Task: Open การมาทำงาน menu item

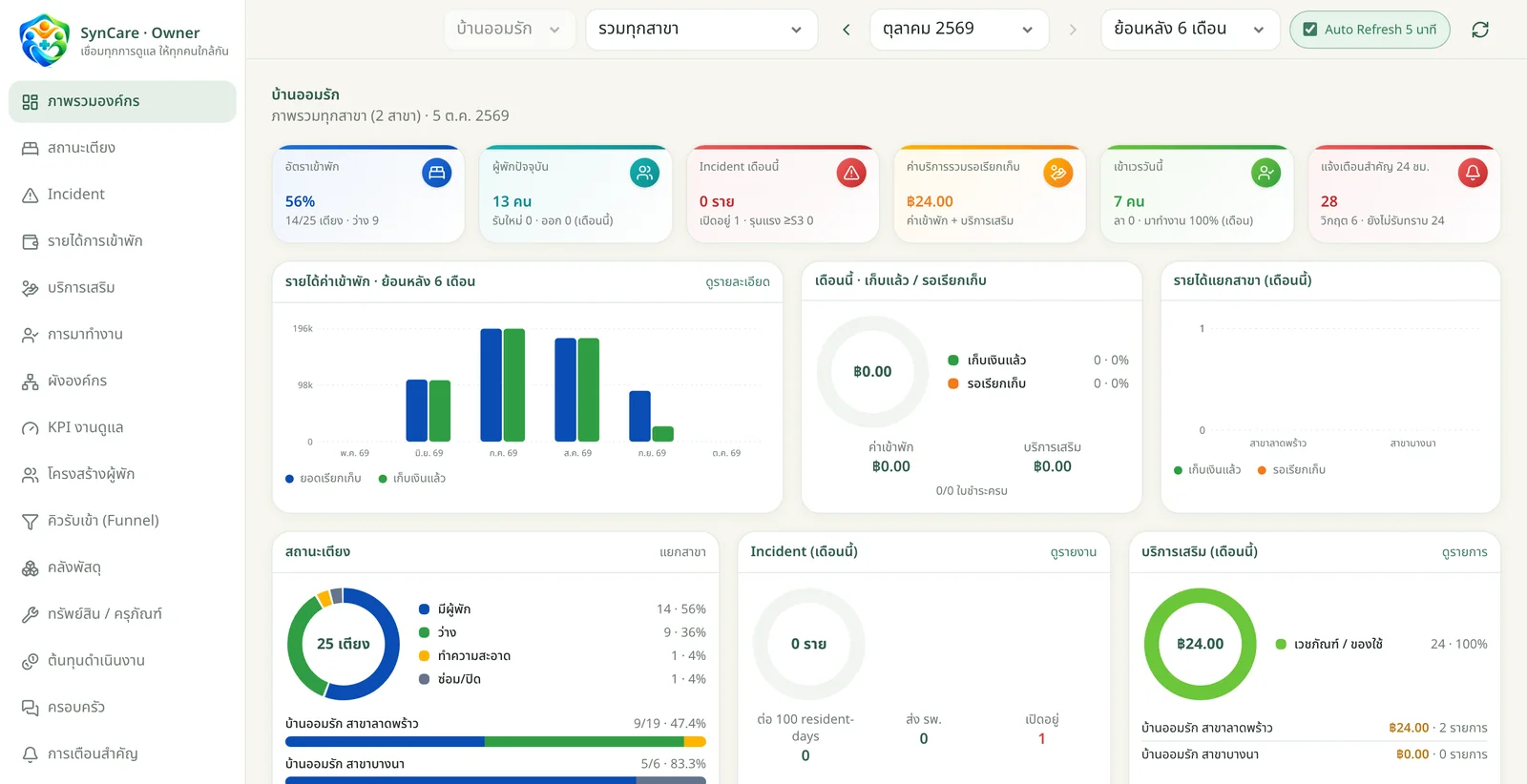Action: click(x=122, y=335)
